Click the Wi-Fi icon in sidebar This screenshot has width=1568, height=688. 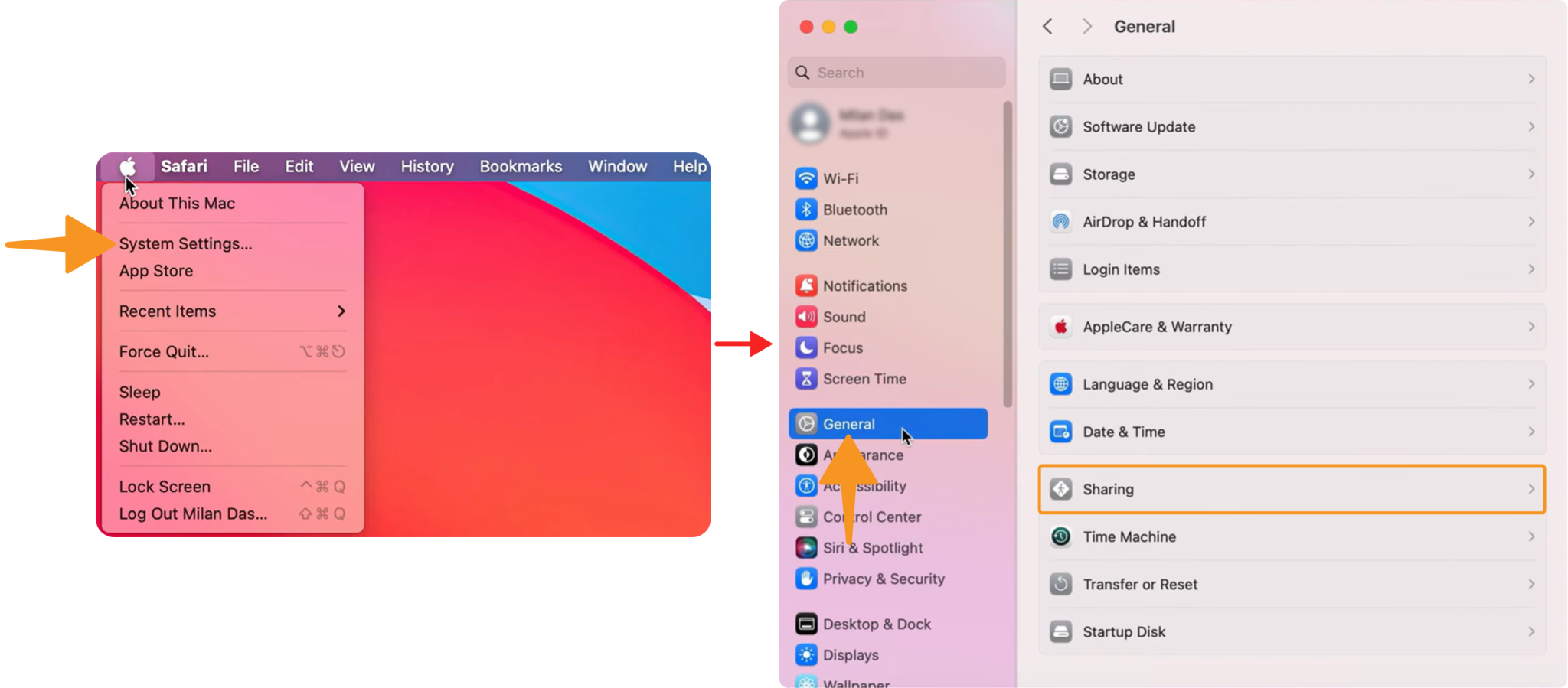tap(806, 178)
